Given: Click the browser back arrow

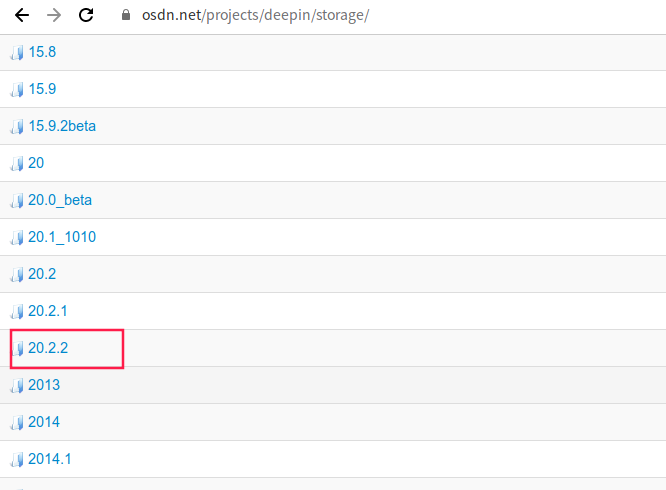Looking at the screenshot, I should point(22,16).
